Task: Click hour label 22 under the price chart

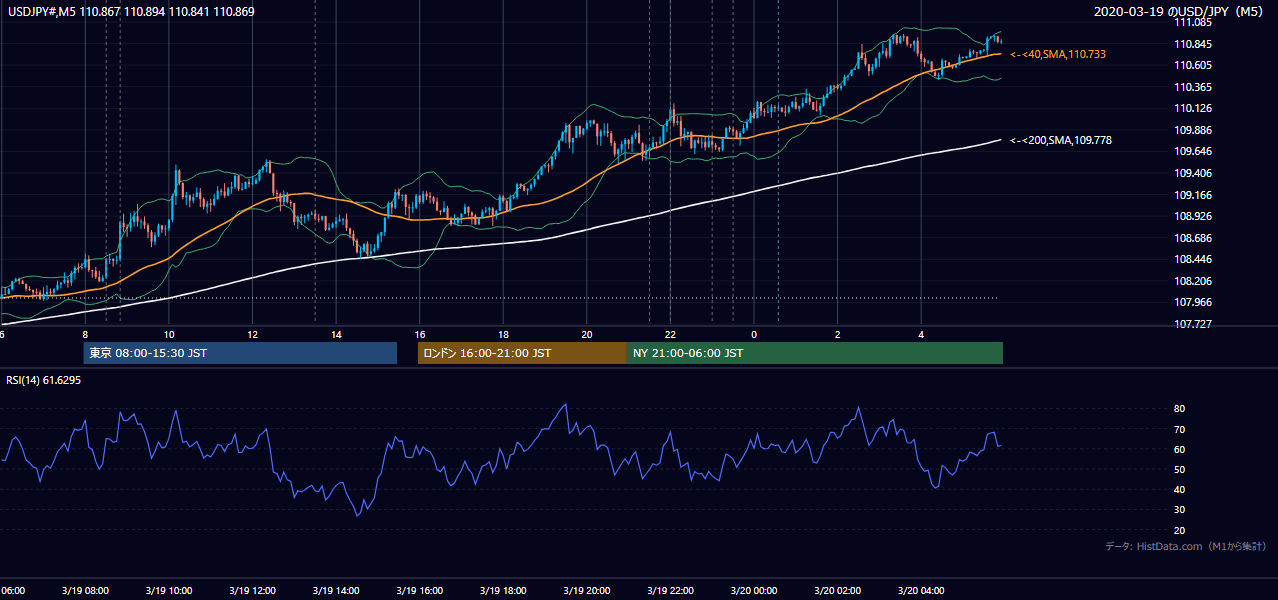Action: pos(670,334)
